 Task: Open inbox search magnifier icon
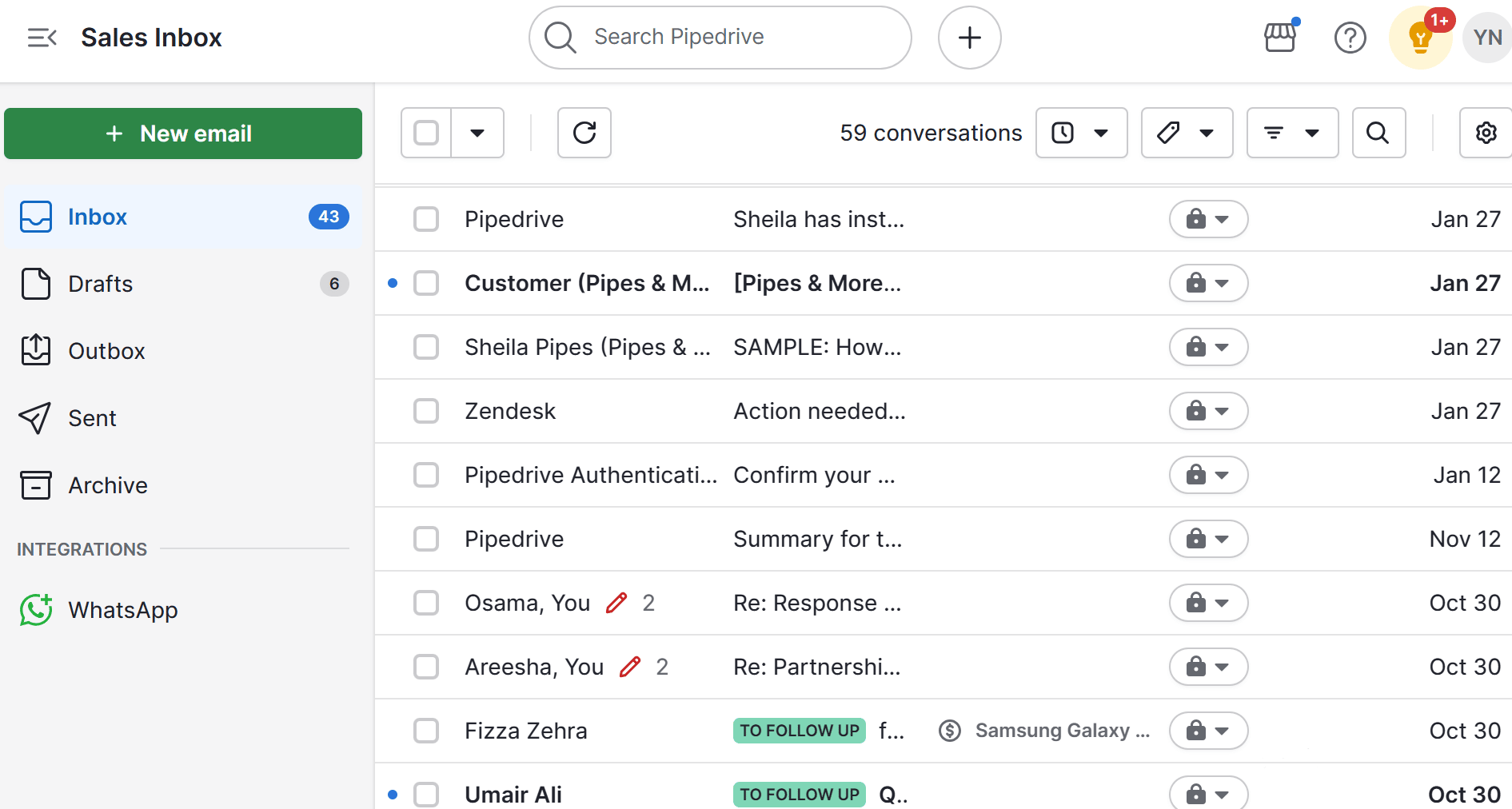[x=1378, y=133]
